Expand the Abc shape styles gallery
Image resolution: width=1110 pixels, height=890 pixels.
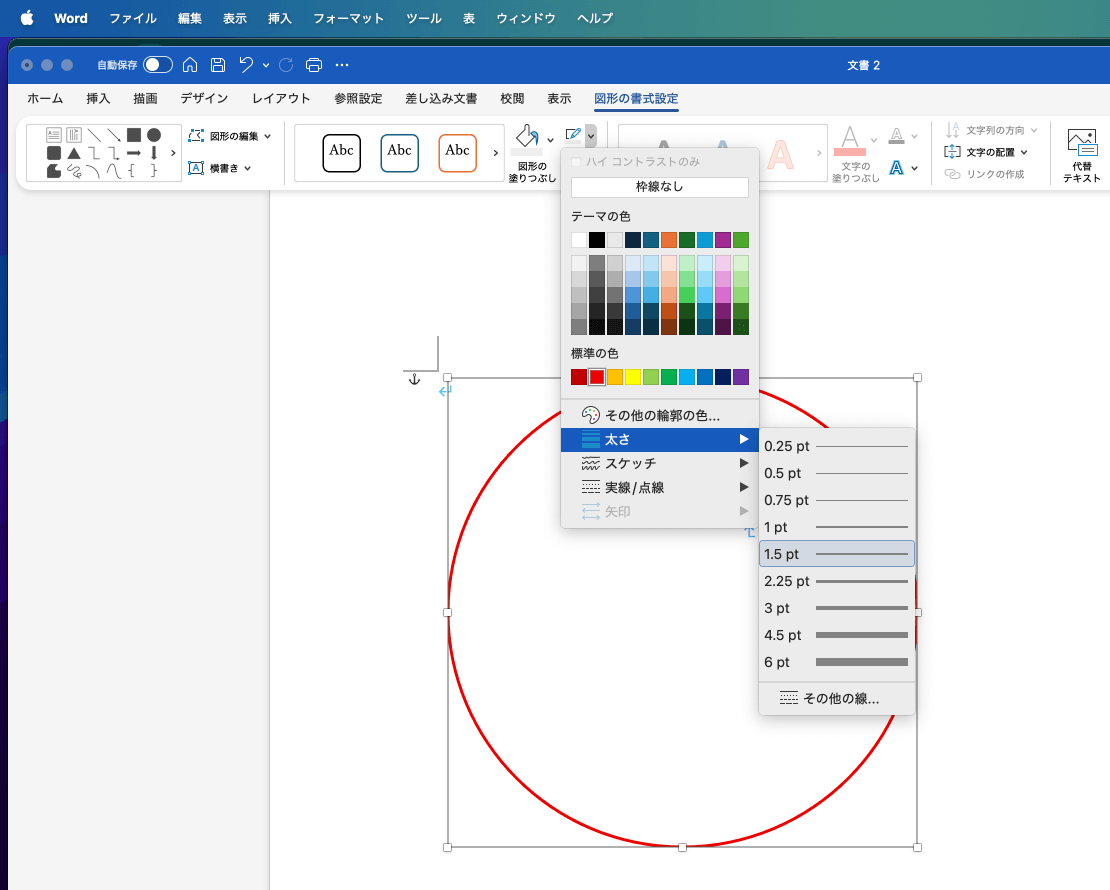496,153
